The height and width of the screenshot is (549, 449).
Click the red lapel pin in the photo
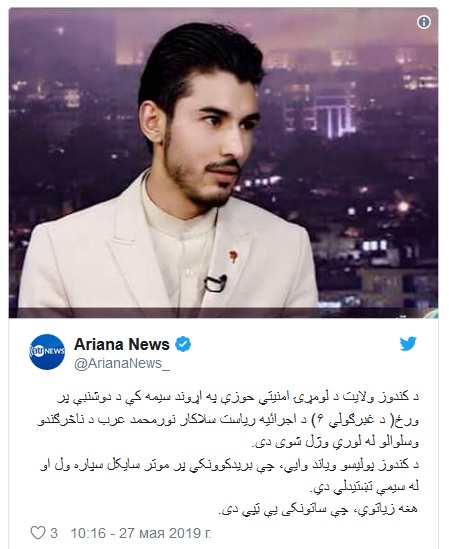coord(233,256)
